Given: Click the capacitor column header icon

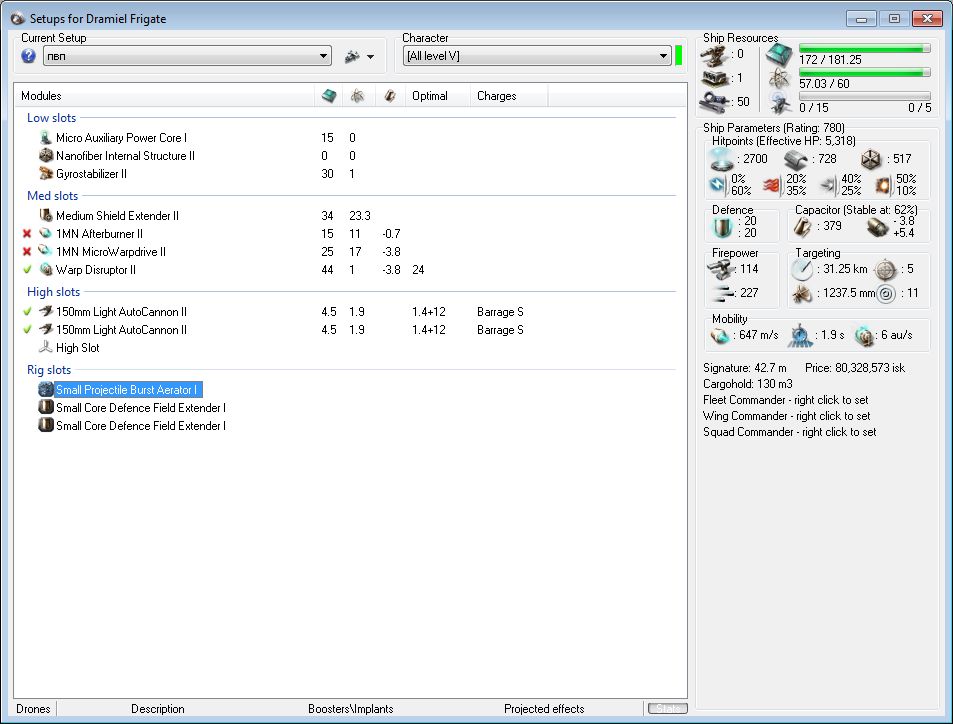Looking at the screenshot, I should point(390,95).
